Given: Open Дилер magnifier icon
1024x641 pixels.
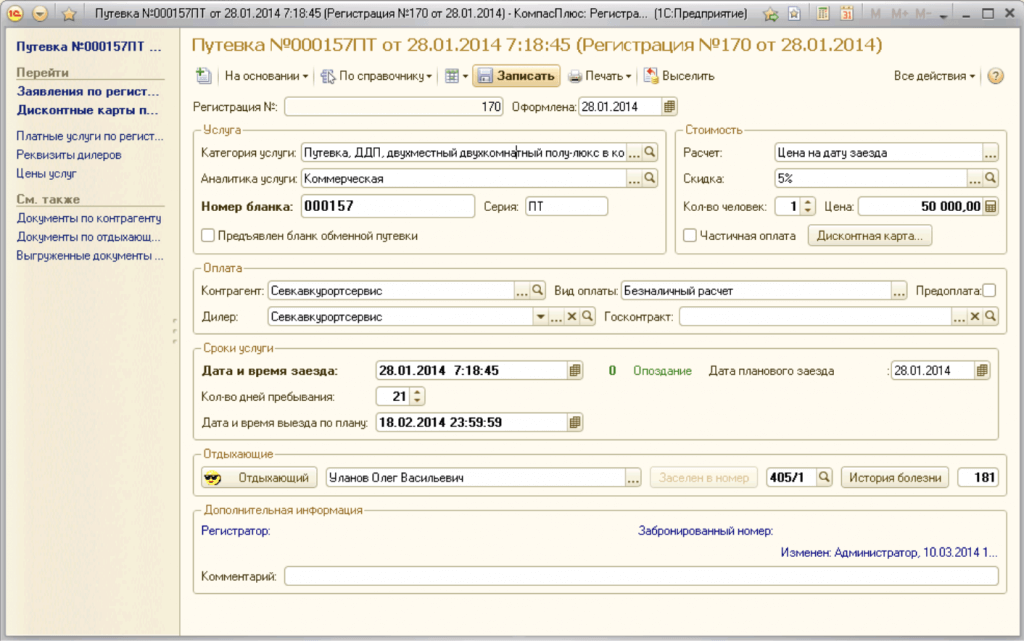Looking at the screenshot, I should [x=588, y=317].
